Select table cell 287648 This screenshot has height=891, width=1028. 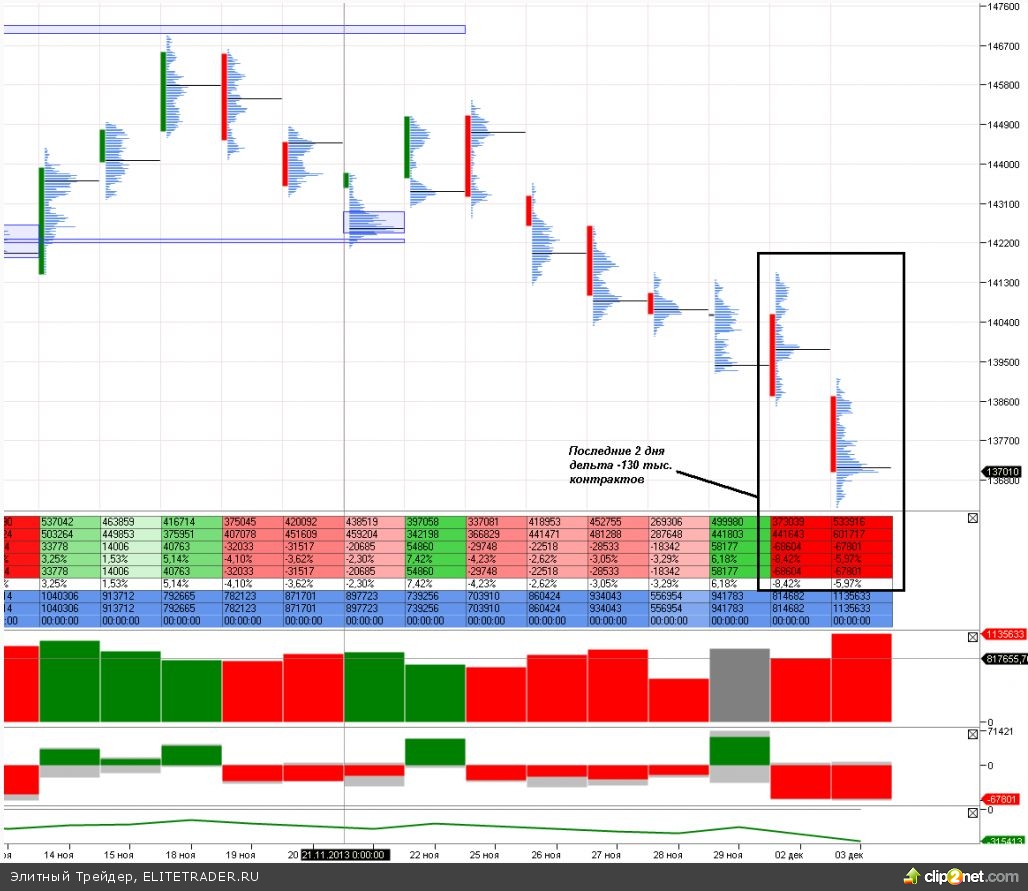(x=679, y=534)
